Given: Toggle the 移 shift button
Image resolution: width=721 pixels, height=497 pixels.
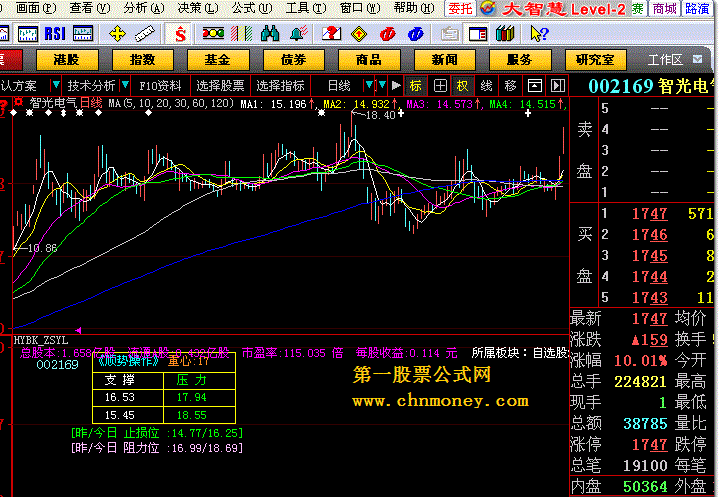Looking at the screenshot, I should 510,86.
